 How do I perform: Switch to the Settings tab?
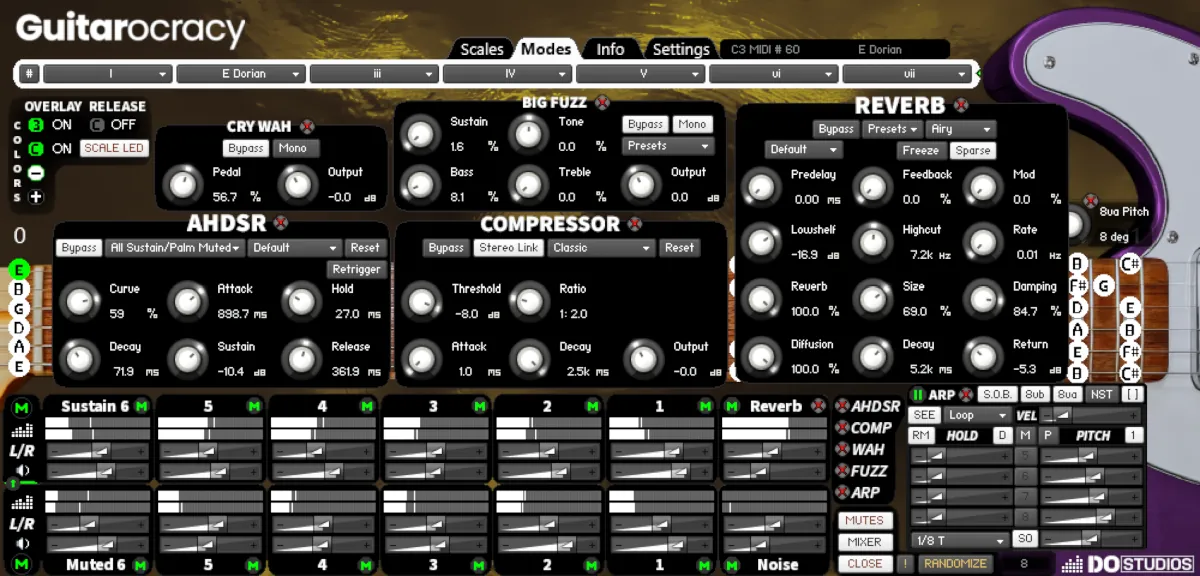point(680,49)
